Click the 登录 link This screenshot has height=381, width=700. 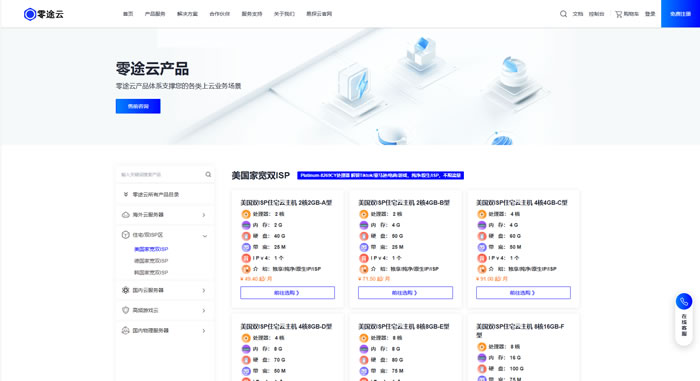pos(650,14)
